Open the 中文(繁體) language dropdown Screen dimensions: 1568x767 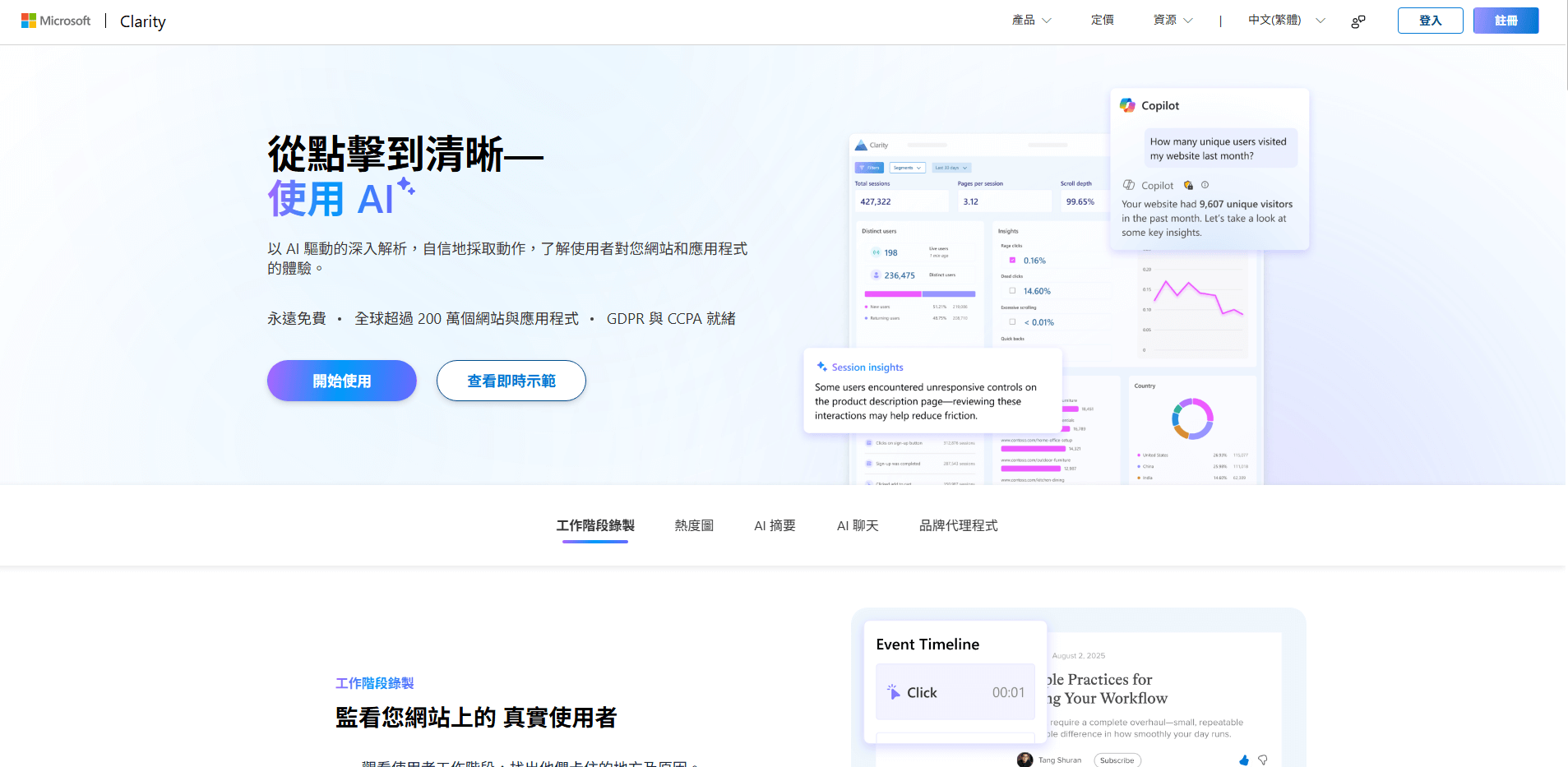point(1286,21)
